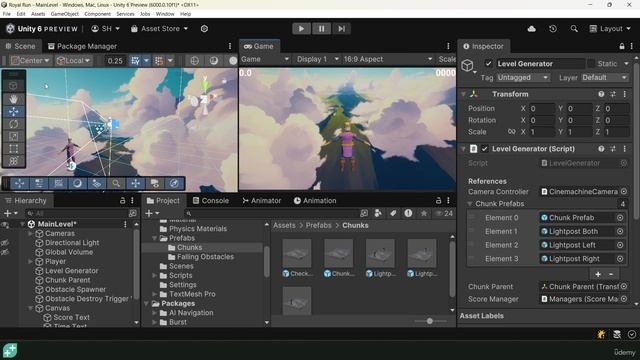Toggle the grid snapping icon in Scene

[135, 61]
